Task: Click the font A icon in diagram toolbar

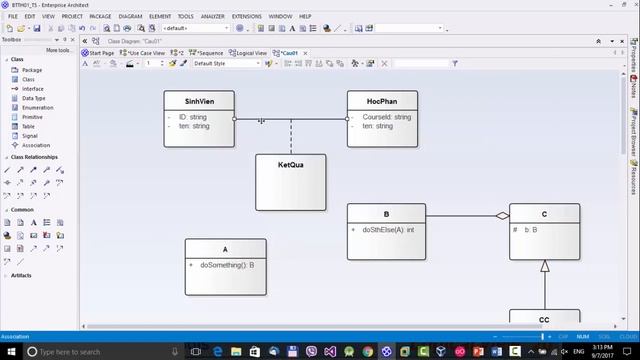Action: 85,63
